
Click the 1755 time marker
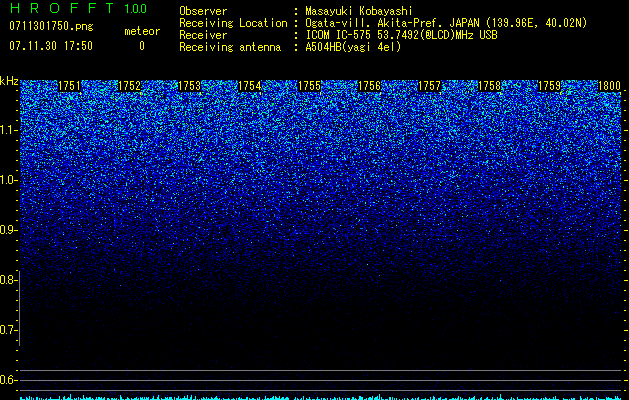click(310, 86)
